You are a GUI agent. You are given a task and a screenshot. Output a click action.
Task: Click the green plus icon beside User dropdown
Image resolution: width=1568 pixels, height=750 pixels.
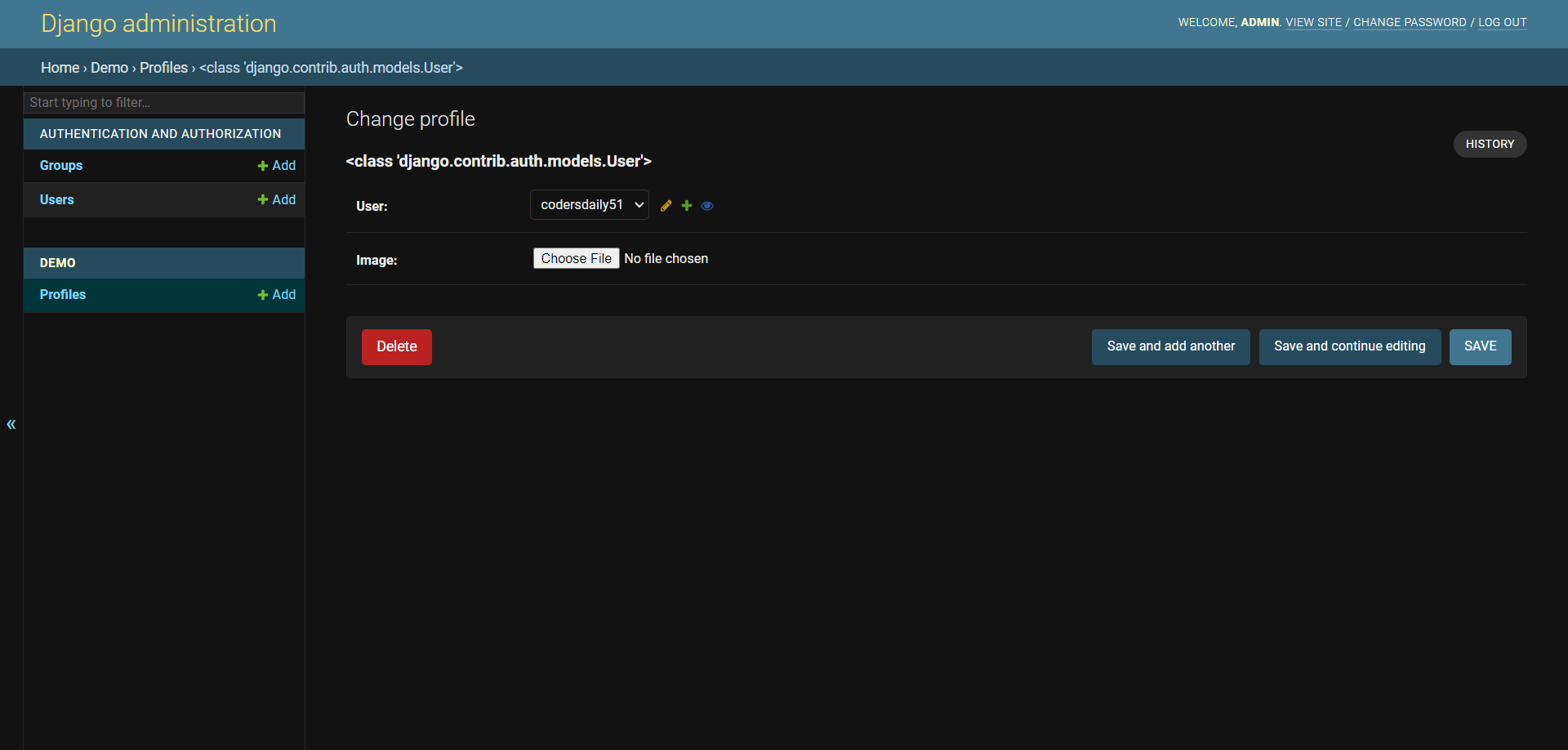click(687, 206)
